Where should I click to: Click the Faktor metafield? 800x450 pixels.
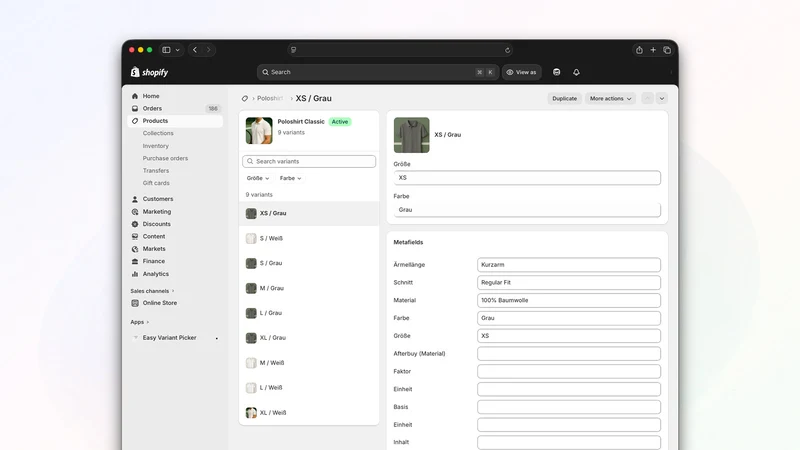point(569,371)
